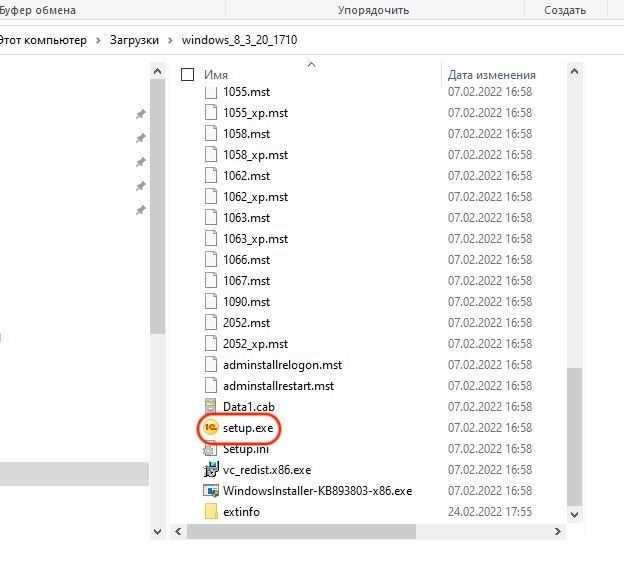
Task: Click the file icon of 1062.mst
Action: tap(211, 176)
